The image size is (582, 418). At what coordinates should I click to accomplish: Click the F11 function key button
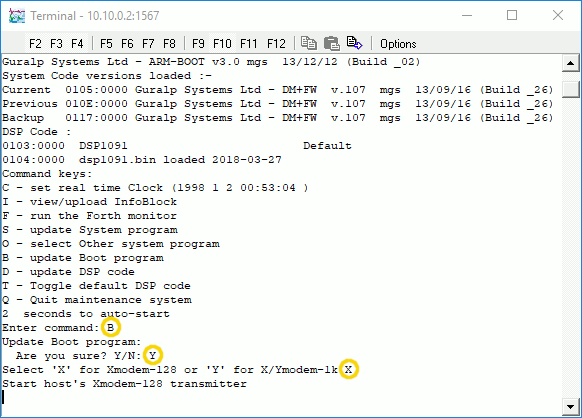click(249, 44)
